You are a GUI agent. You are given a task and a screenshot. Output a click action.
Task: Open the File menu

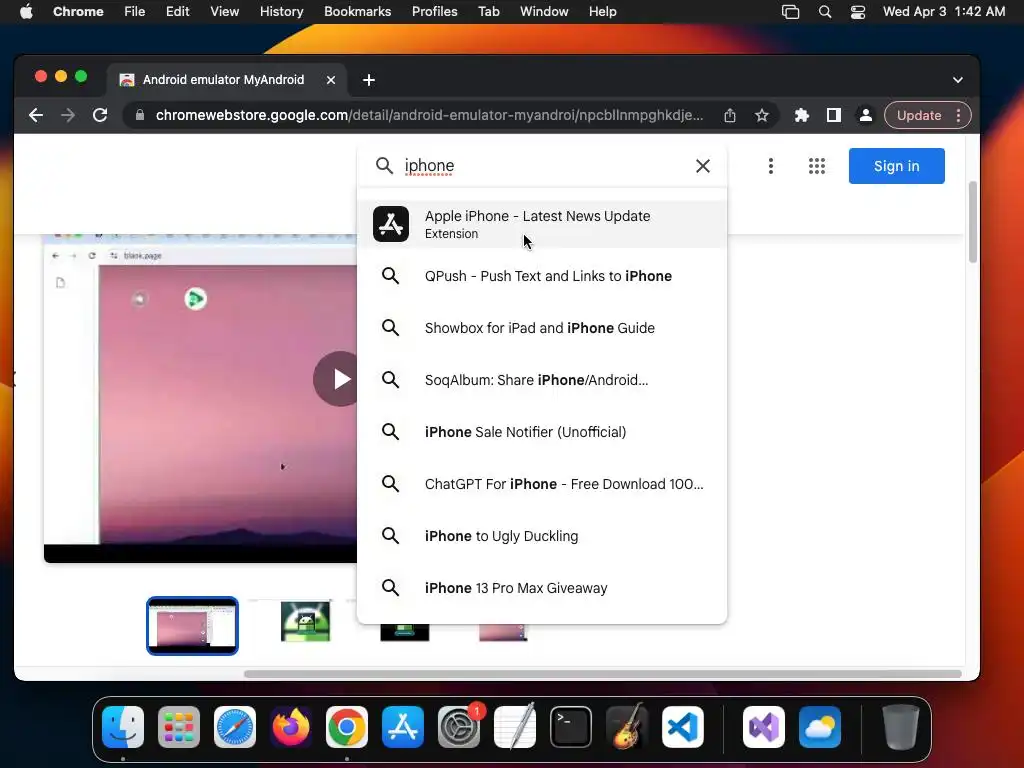click(x=135, y=11)
